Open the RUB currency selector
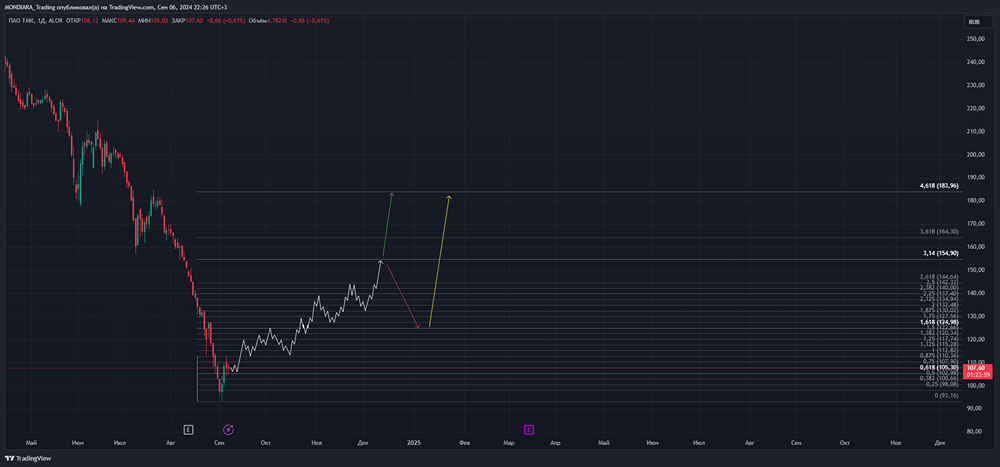Viewport: 1000px width, 467px height. (x=974, y=22)
